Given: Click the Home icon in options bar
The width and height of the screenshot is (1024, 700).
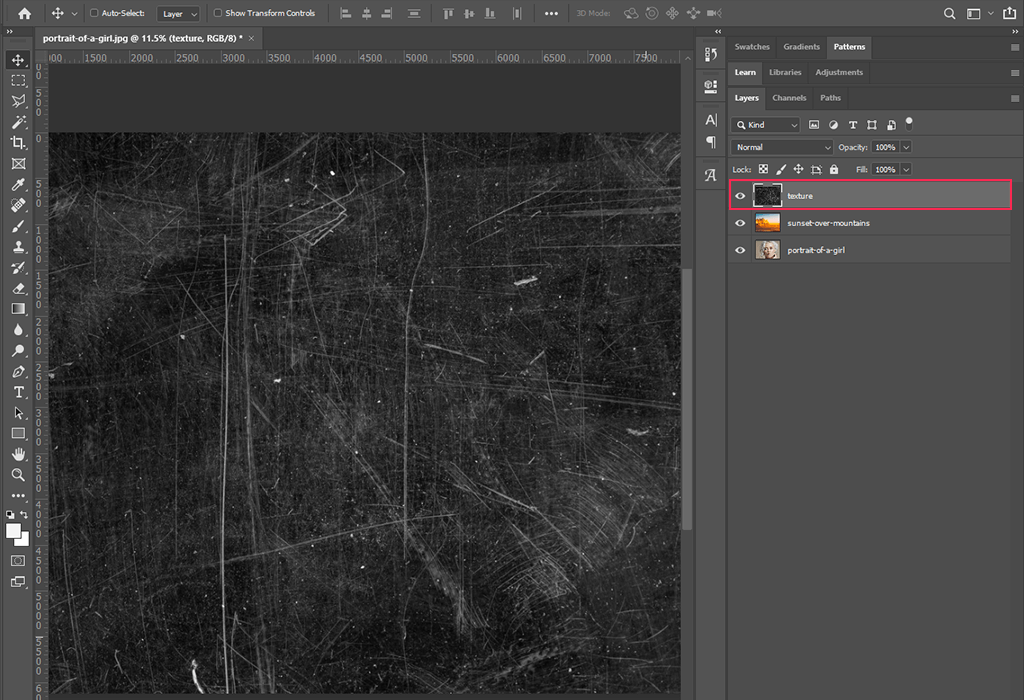Looking at the screenshot, I should pos(25,14).
